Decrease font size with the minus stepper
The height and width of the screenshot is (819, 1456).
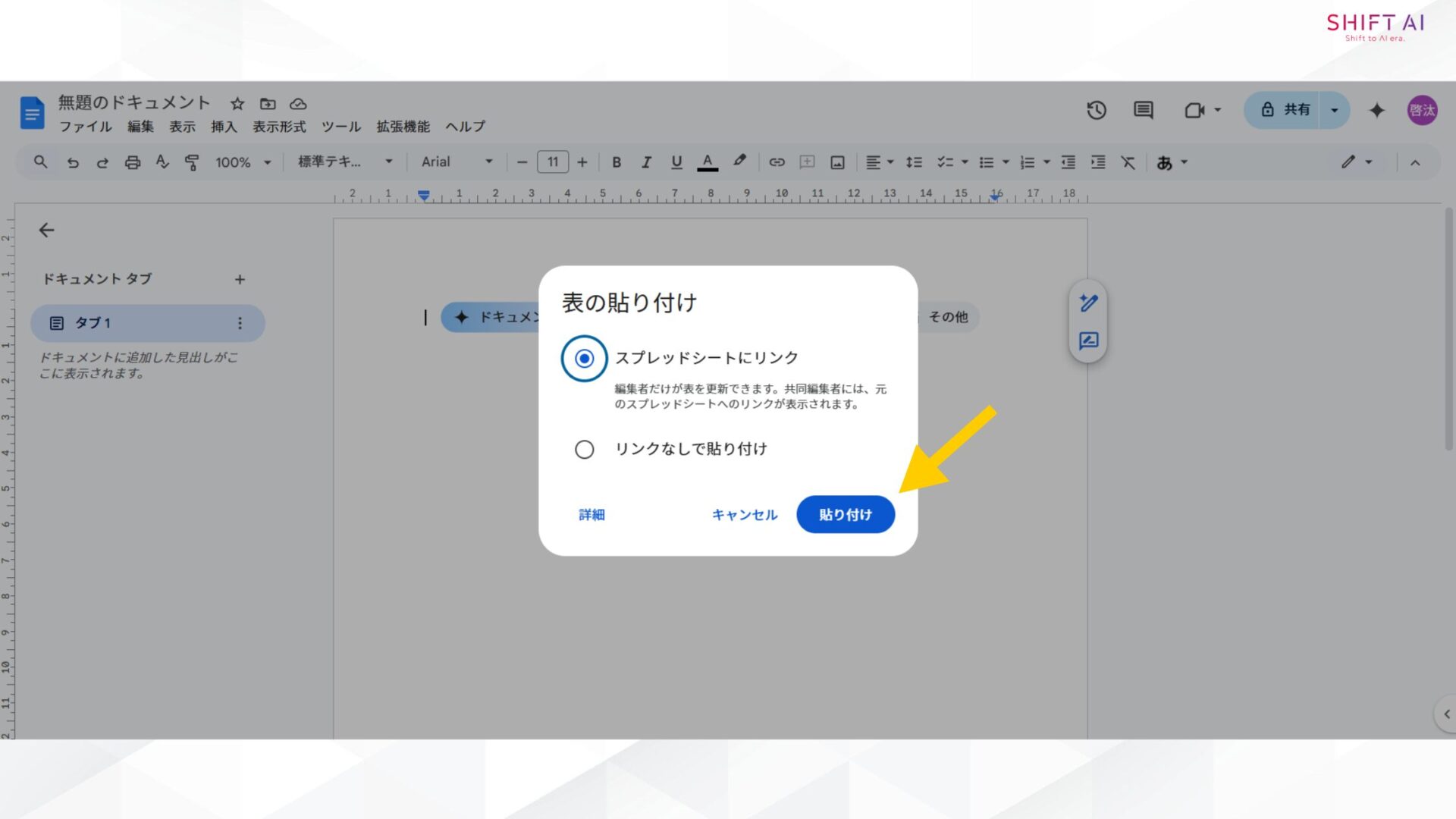click(x=521, y=162)
